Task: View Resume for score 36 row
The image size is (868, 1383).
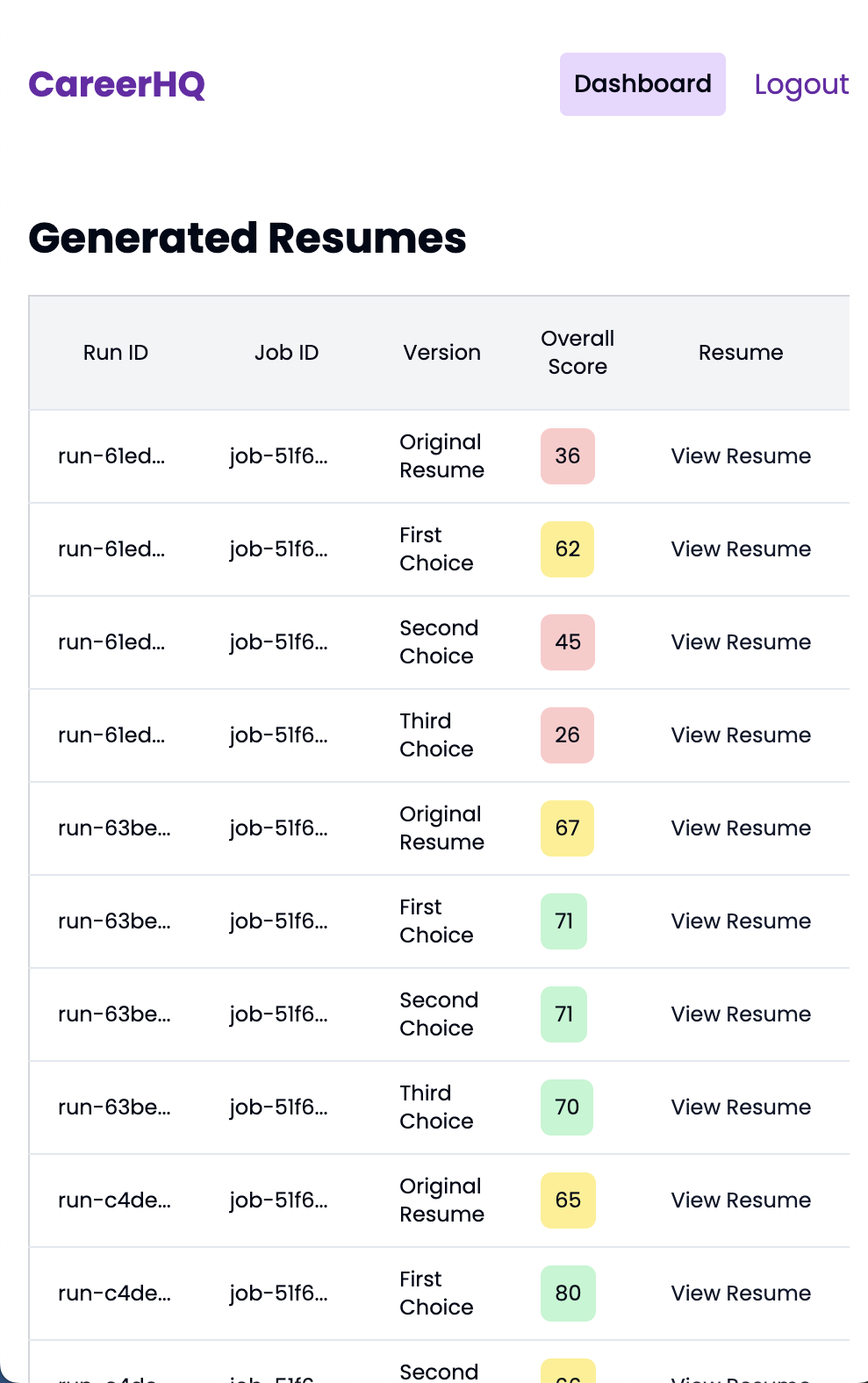Action: pos(741,456)
